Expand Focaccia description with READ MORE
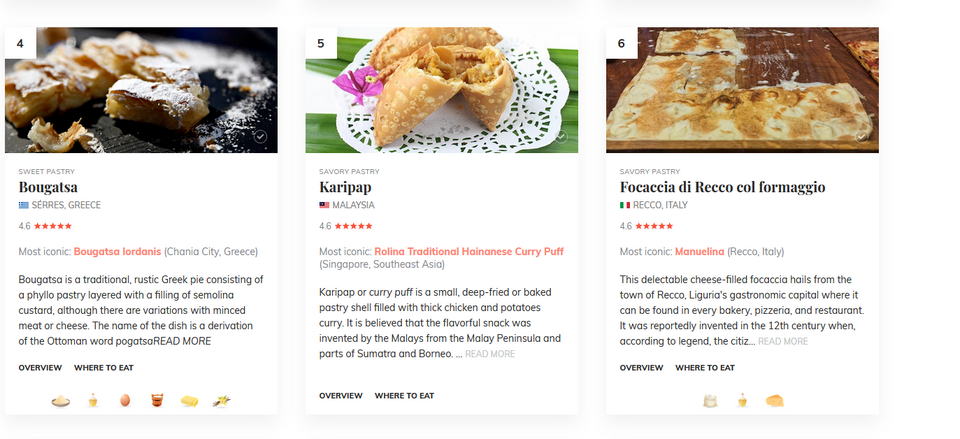 (x=783, y=341)
